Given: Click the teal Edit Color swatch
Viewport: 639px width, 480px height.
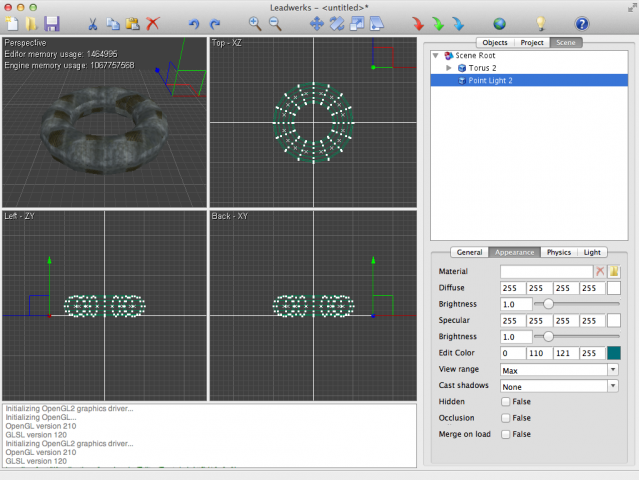Looking at the screenshot, I should coord(614,353).
